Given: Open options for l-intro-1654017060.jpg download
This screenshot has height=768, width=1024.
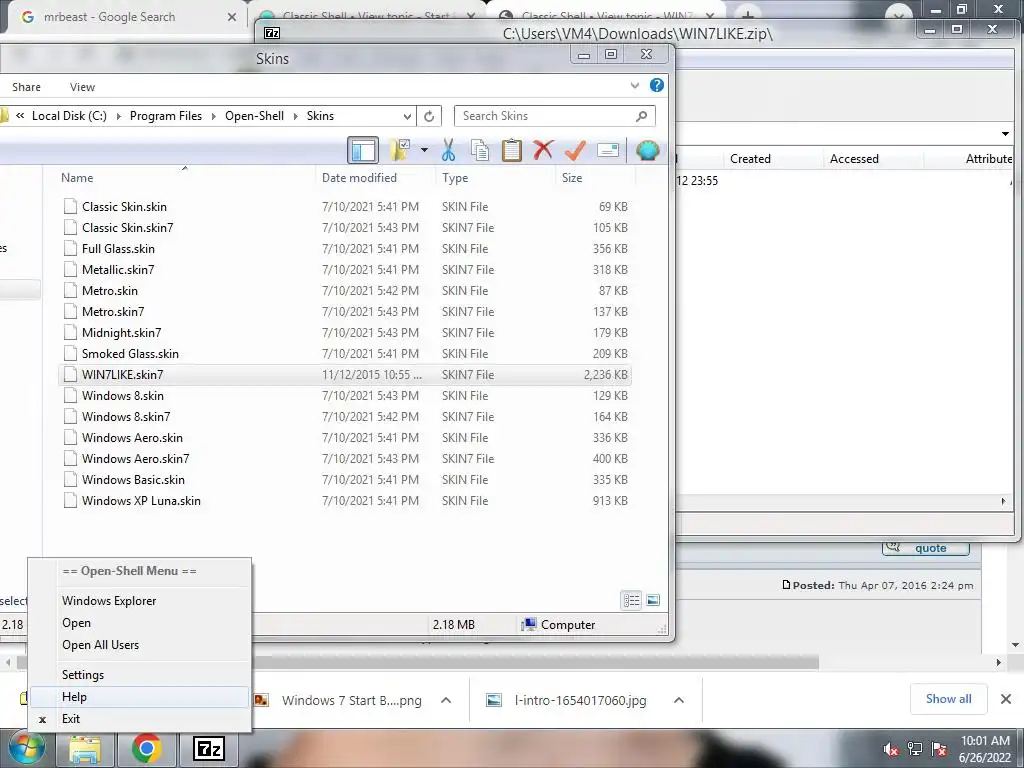Looking at the screenshot, I should tap(679, 701).
